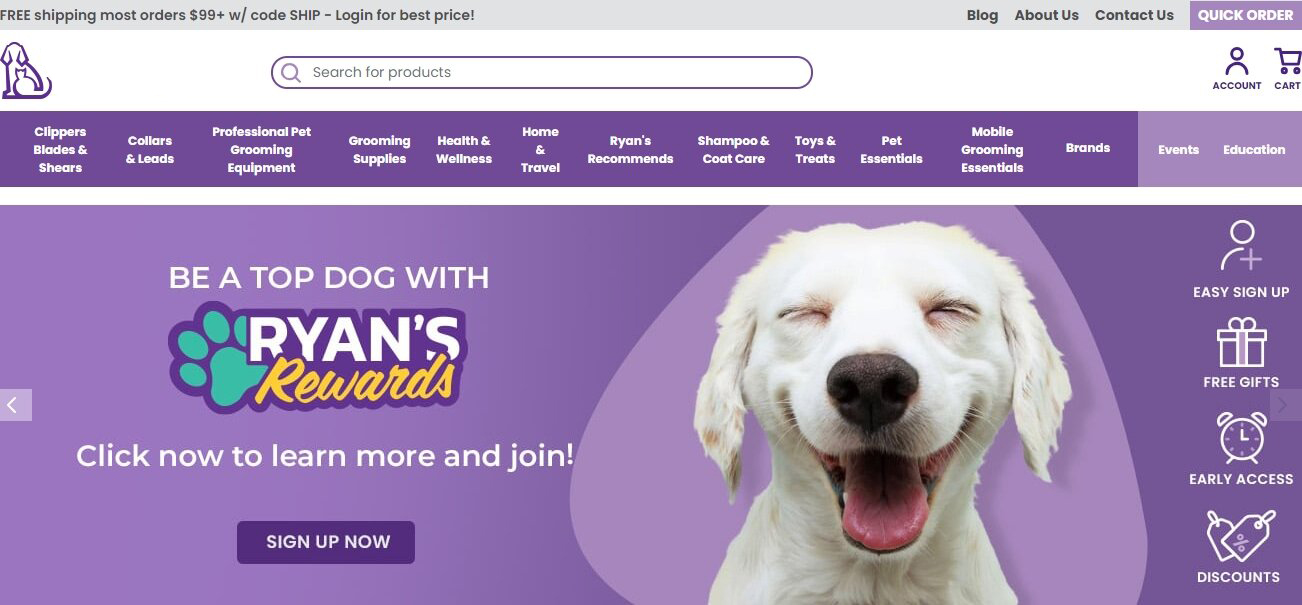
Task: Click the Quick Order button
Action: click(1246, 15)
